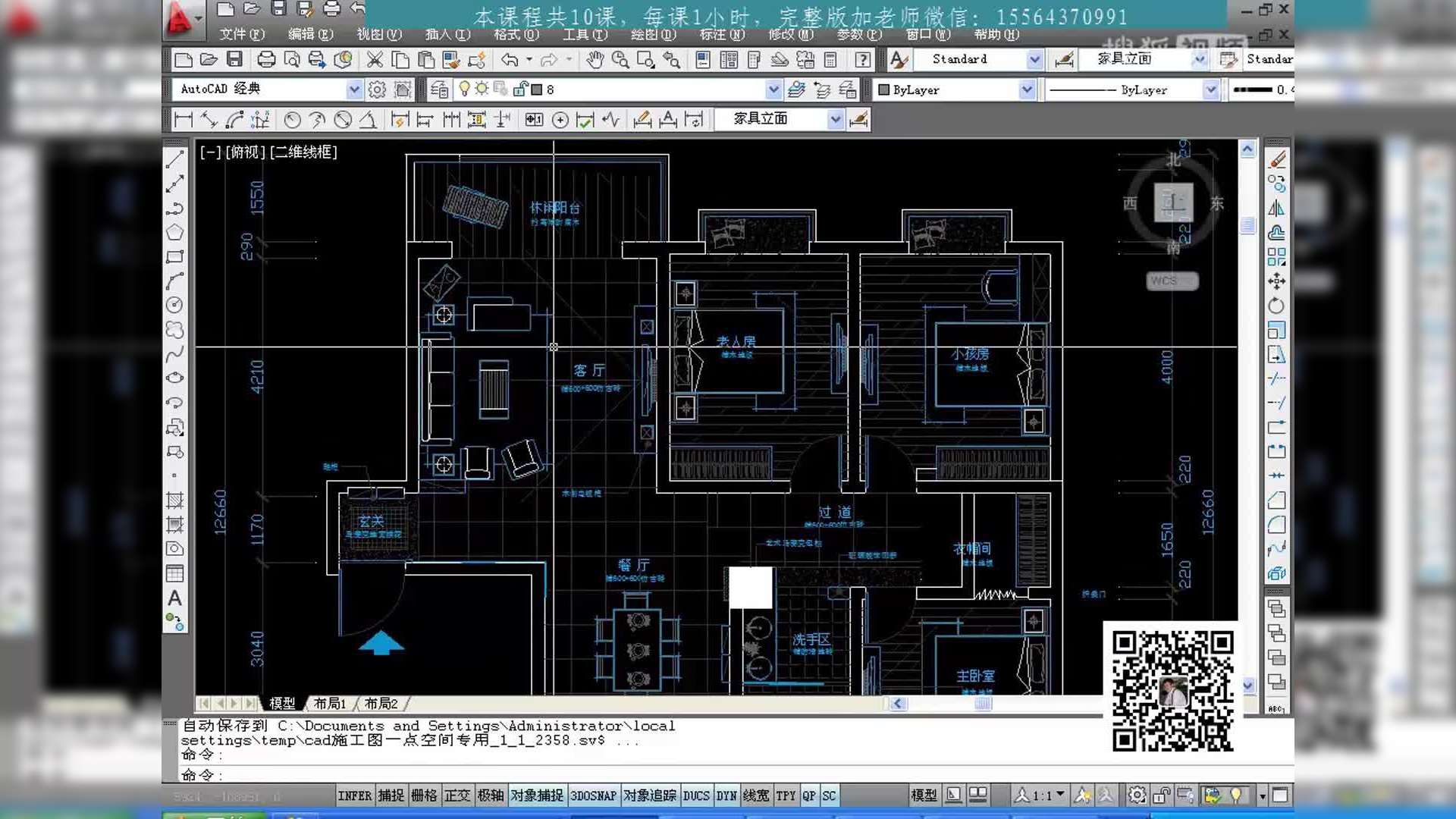Open the Layer Properties Manager
Screen dimensions: 1456x819
pos(438,89)
